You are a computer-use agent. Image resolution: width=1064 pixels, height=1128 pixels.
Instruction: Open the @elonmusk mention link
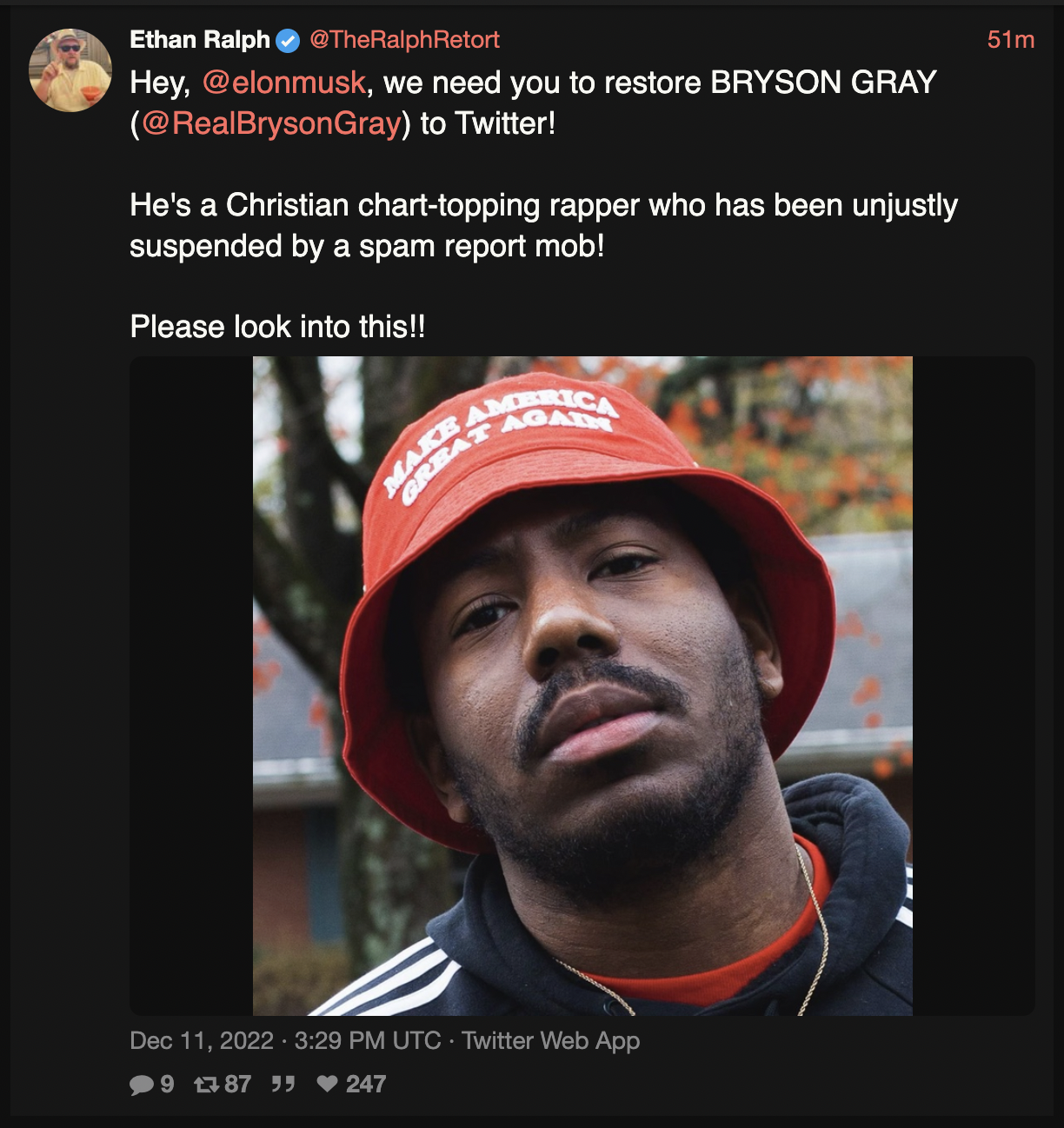point(283,83)
